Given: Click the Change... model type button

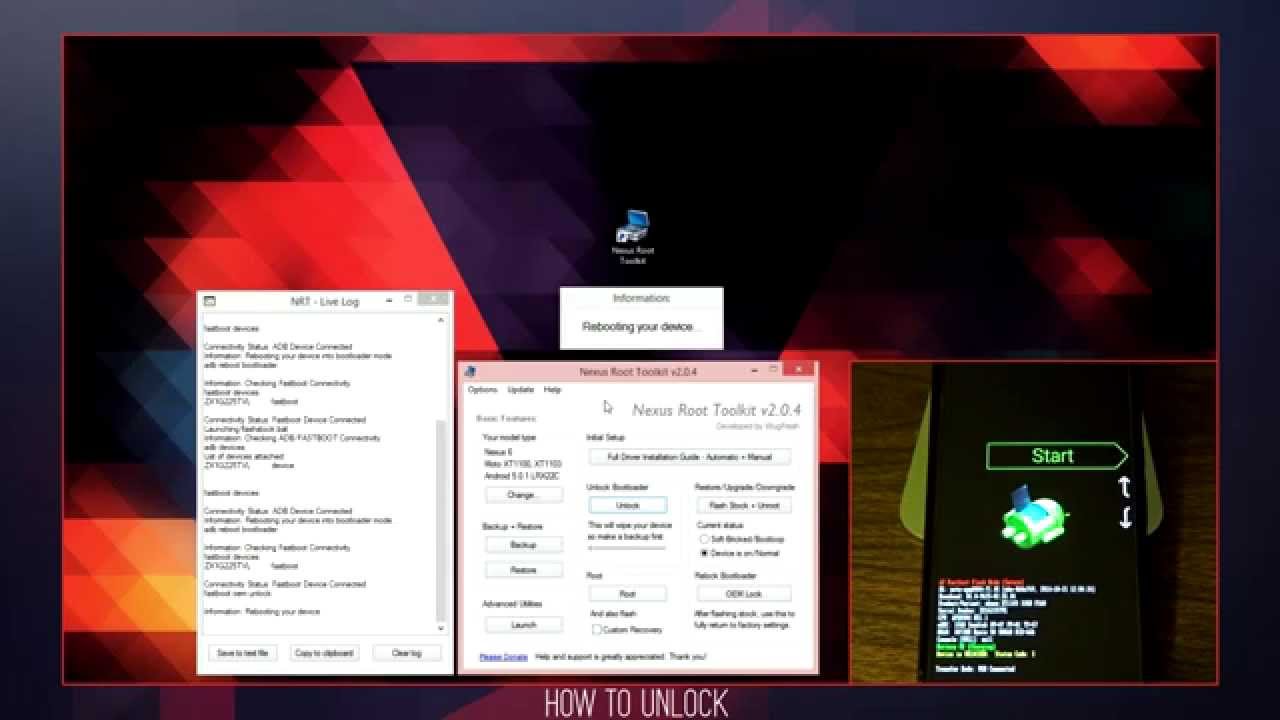Looking at the screenshot, I should click(523, 495).
